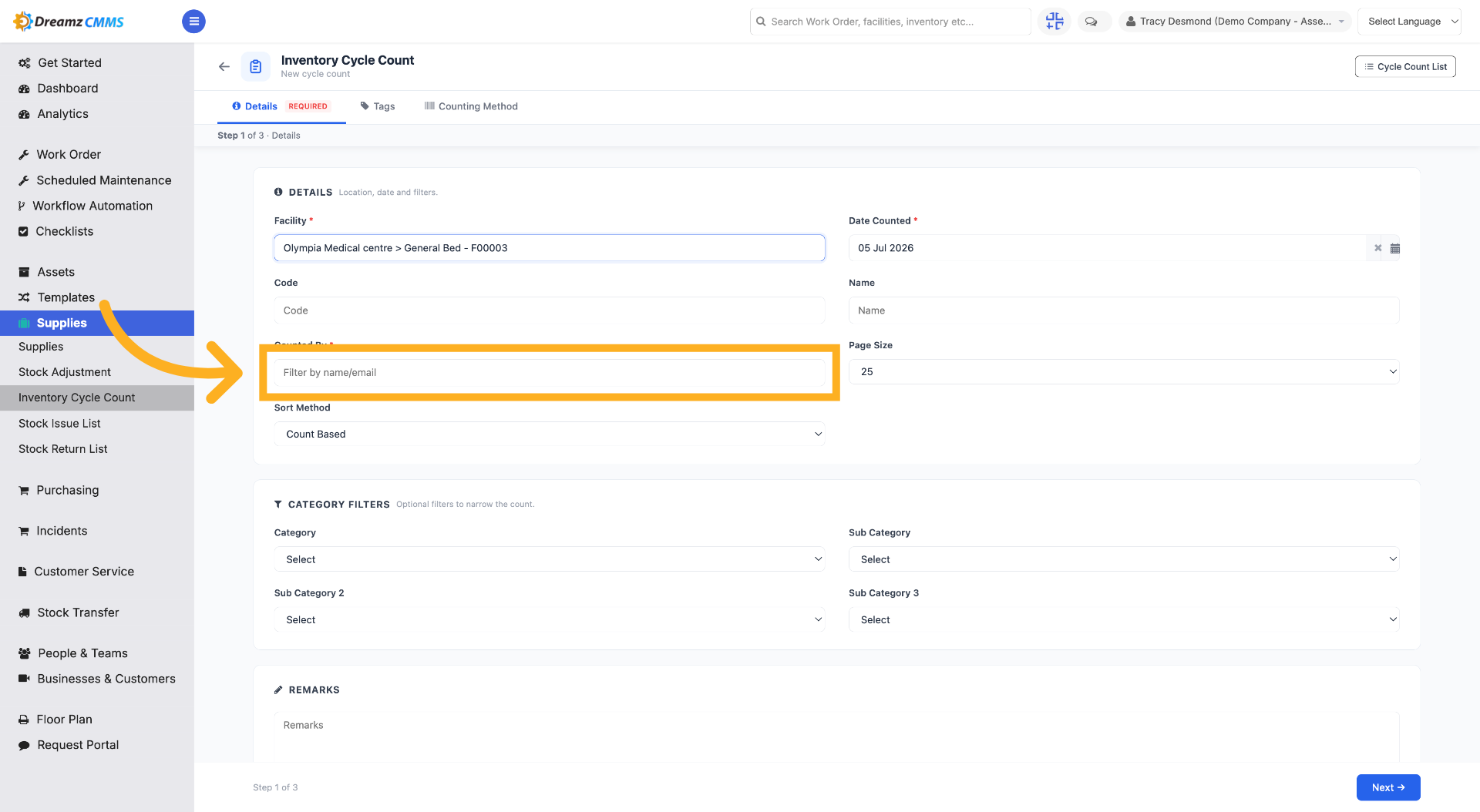Click the Dreamz CMMS logo
The image size is (1480, 812).
click(x=69, y=22)
